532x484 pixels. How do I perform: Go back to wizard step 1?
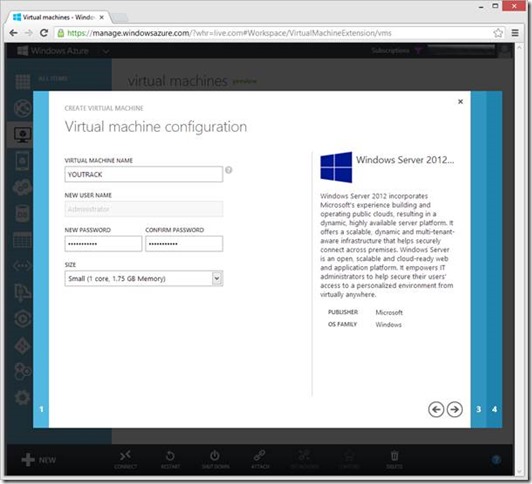41,409
